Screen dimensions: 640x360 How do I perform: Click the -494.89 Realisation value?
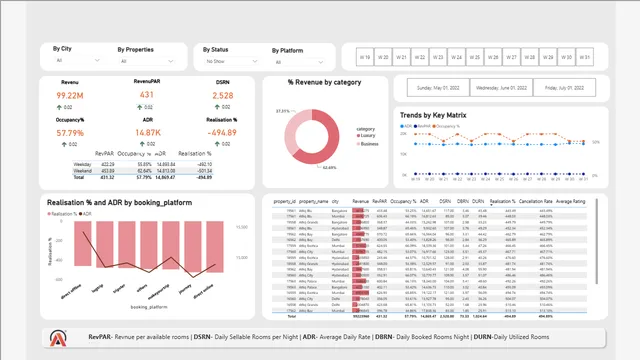[x=222, y=133]
